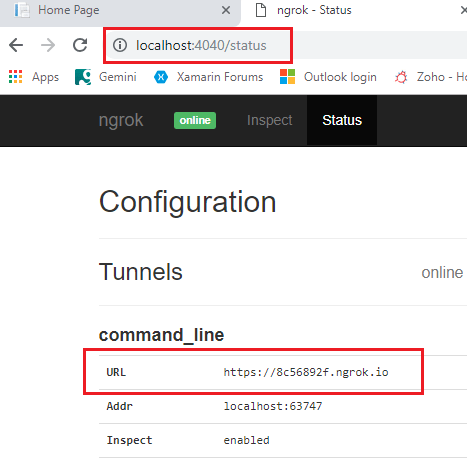Click the Microsoft logo bookmark icon
467x463 pixels.
[287, 77]
